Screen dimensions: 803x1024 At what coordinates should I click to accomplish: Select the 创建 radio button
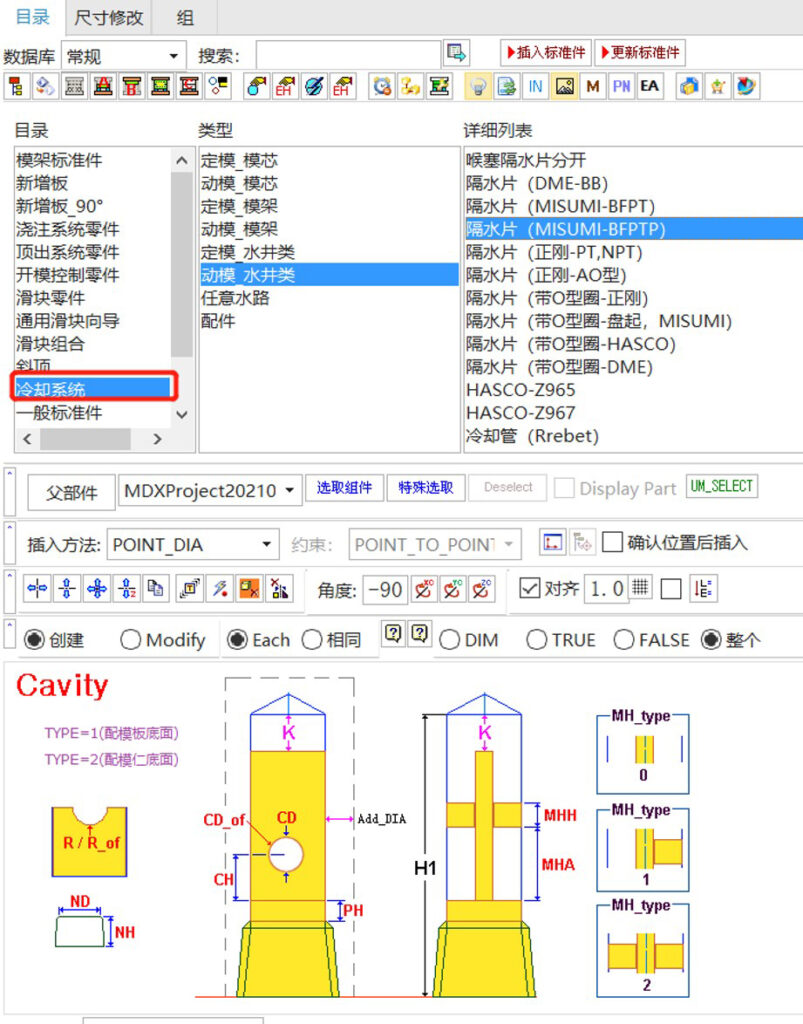(34, 640)
